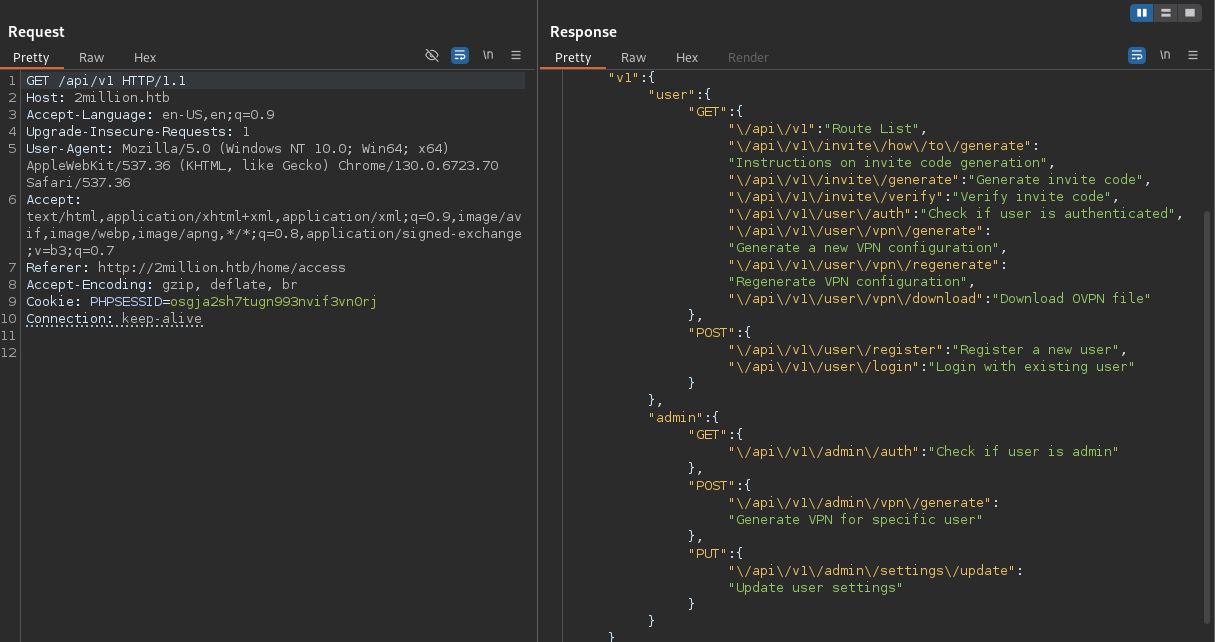Click line number 12 in the Request gutter
Viewport: 1215px width, 642px height.
[x=10, y=353]
